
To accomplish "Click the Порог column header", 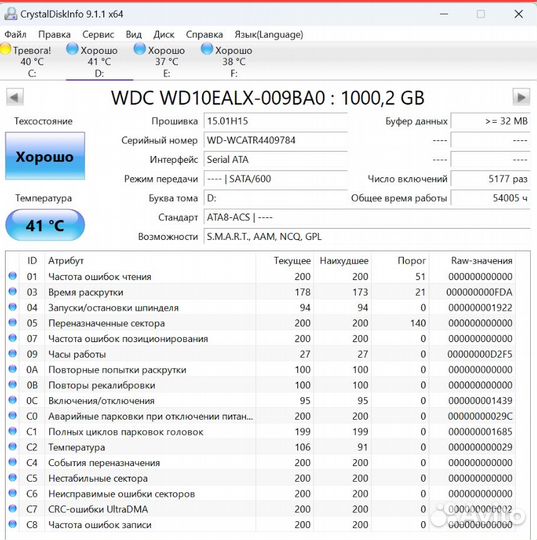I will (412, 261).
